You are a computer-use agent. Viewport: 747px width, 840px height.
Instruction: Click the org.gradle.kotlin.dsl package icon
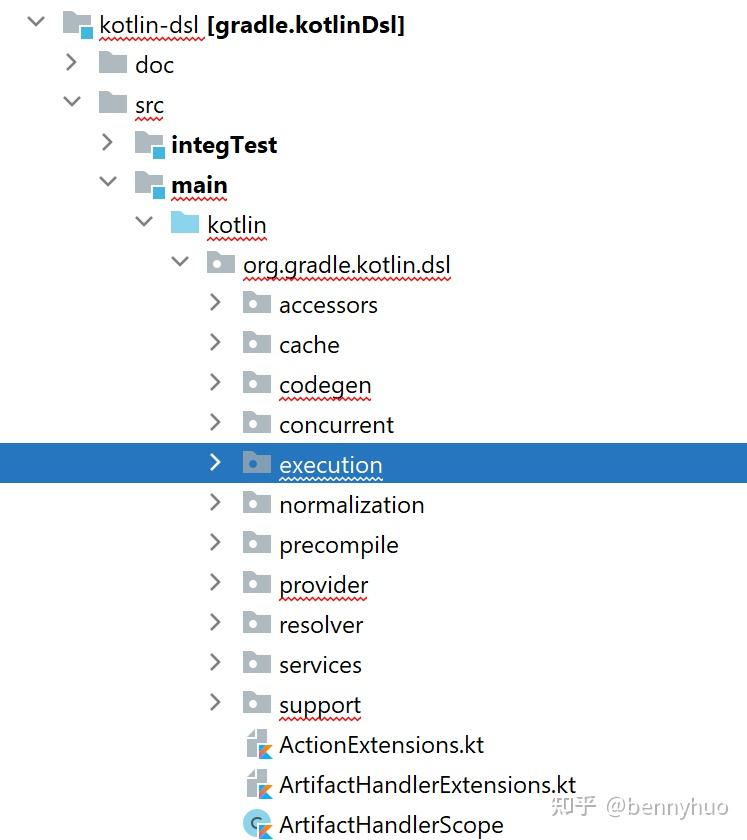click(222, 263)
